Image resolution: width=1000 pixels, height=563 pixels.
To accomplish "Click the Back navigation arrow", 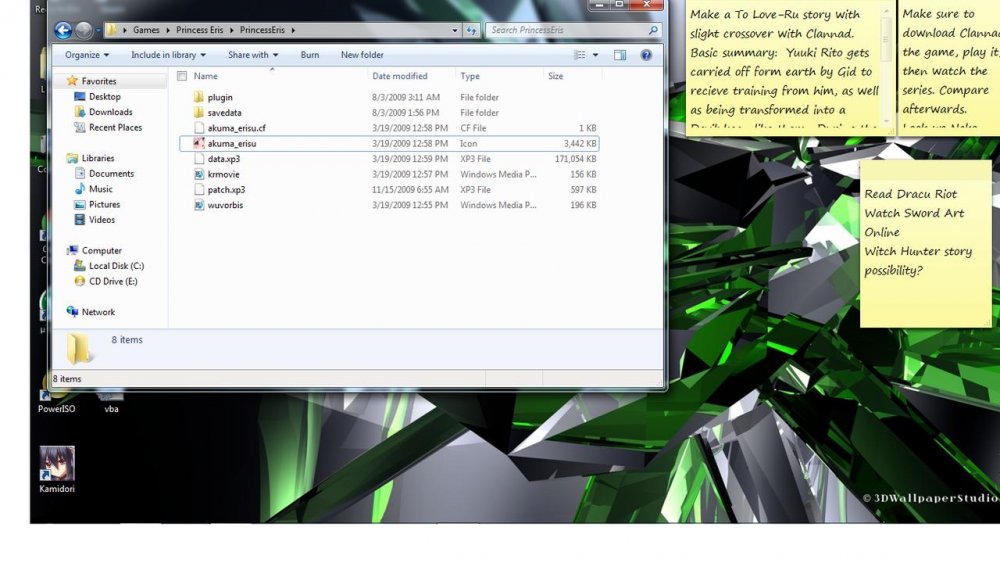I will tap(63, 31).
